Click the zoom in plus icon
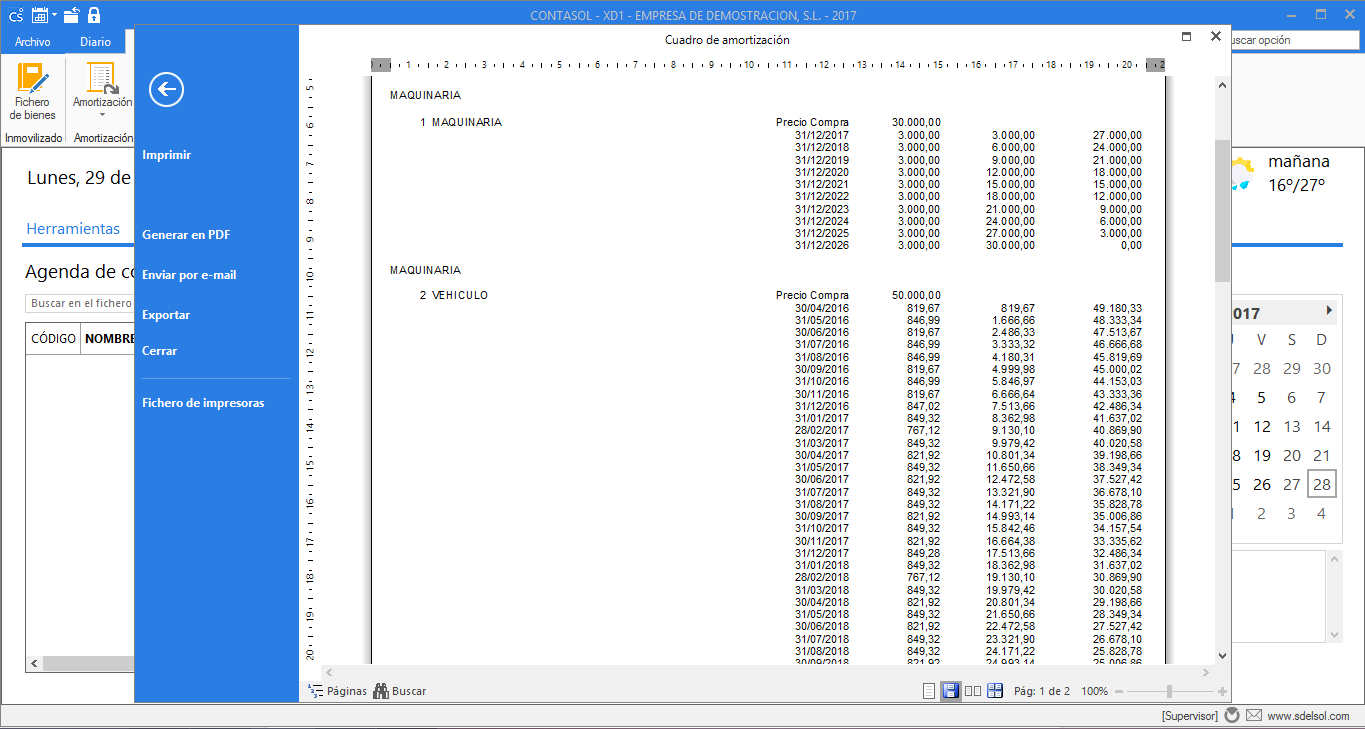Image resolution: width=1365 pixels, height=729 pixels. [x=1222, y=692]
